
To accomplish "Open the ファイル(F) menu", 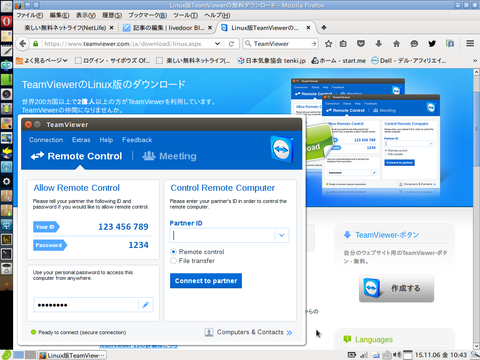I will click(29, 15).
